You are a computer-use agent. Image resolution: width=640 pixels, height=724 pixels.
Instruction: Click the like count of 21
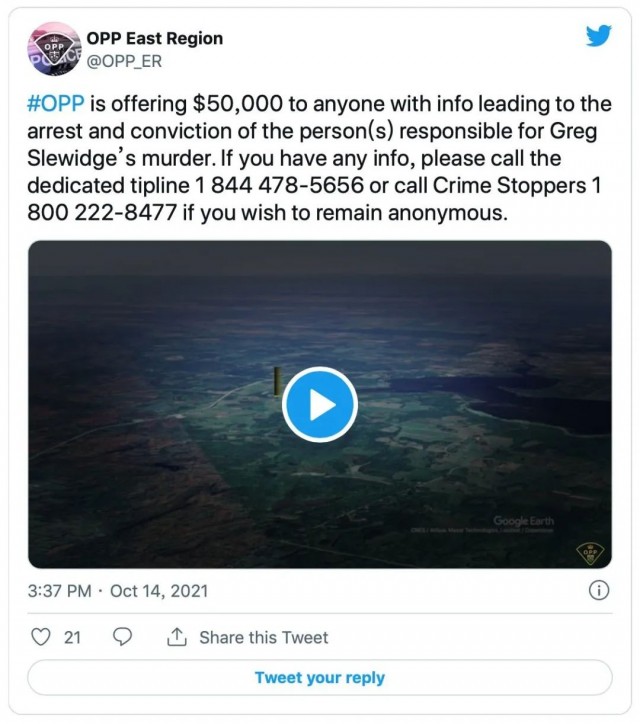pyautogui.click(x=72, y=637)
